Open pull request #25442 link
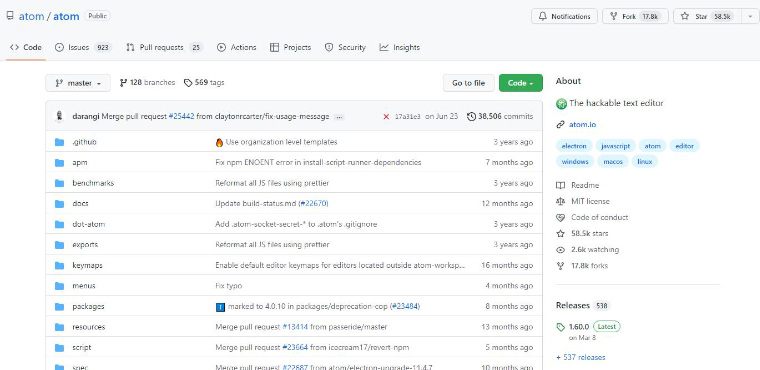The width and height of the screenshot is (760, 370). (x=181, y=116)
